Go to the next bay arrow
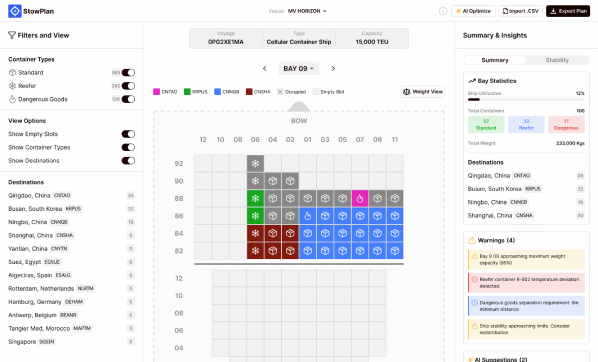 [333, 68]
